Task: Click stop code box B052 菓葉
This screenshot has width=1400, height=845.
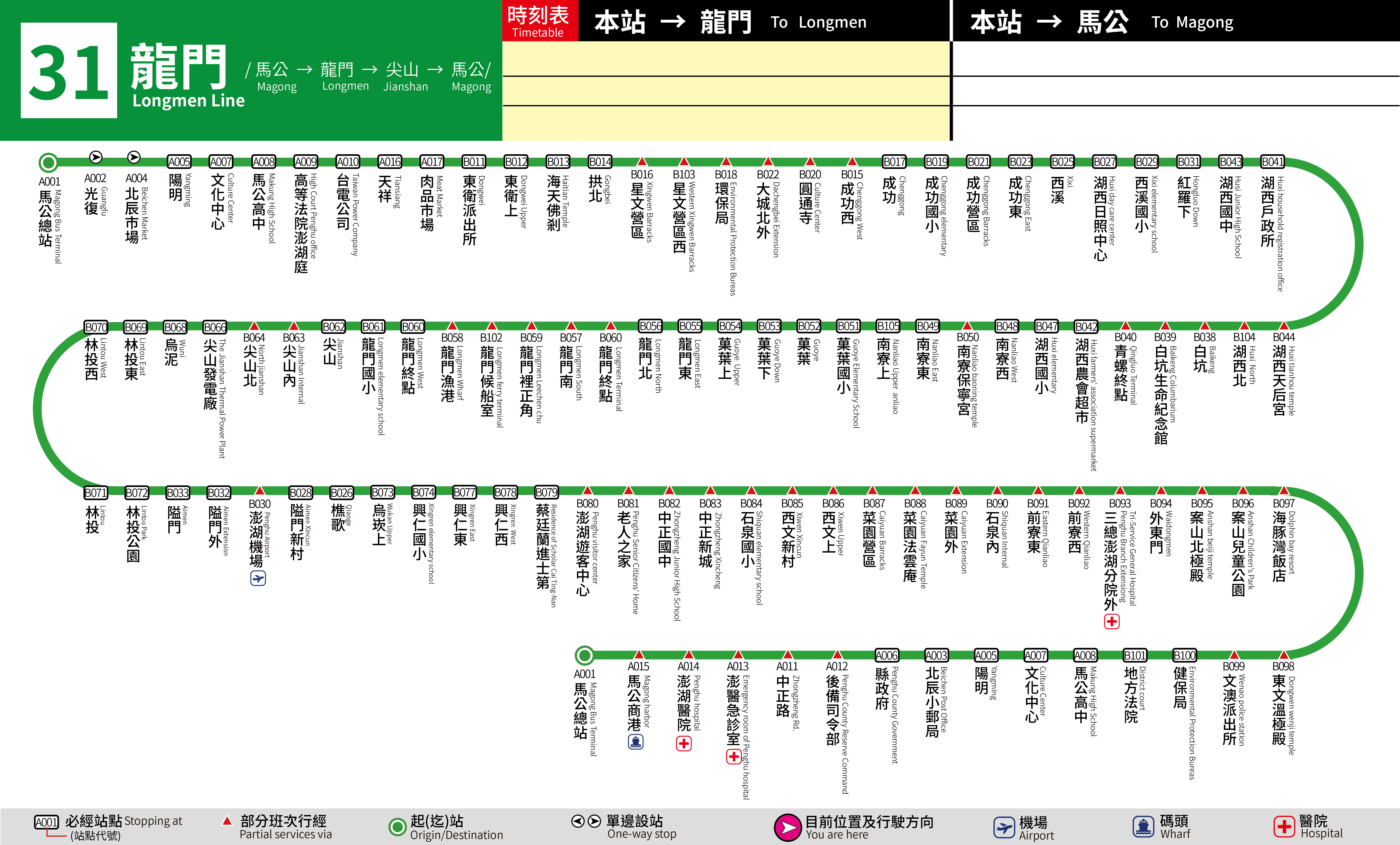Action: [809, 326]
